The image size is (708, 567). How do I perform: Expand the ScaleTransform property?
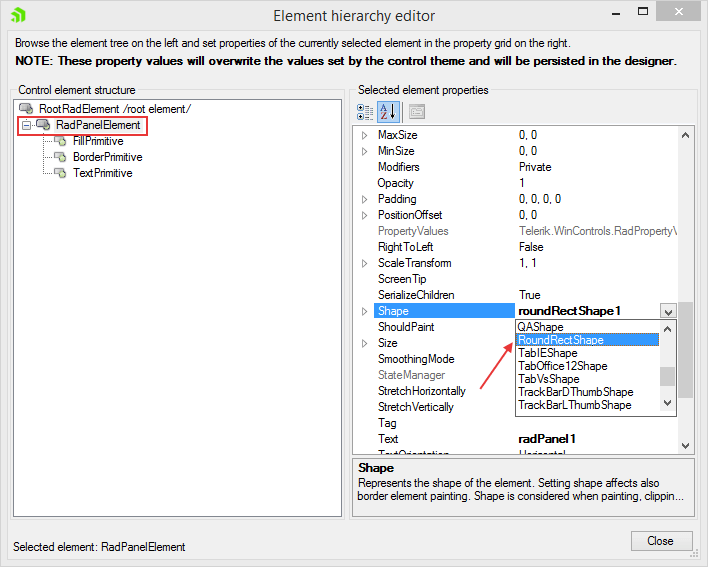click(x=364, y=263)
